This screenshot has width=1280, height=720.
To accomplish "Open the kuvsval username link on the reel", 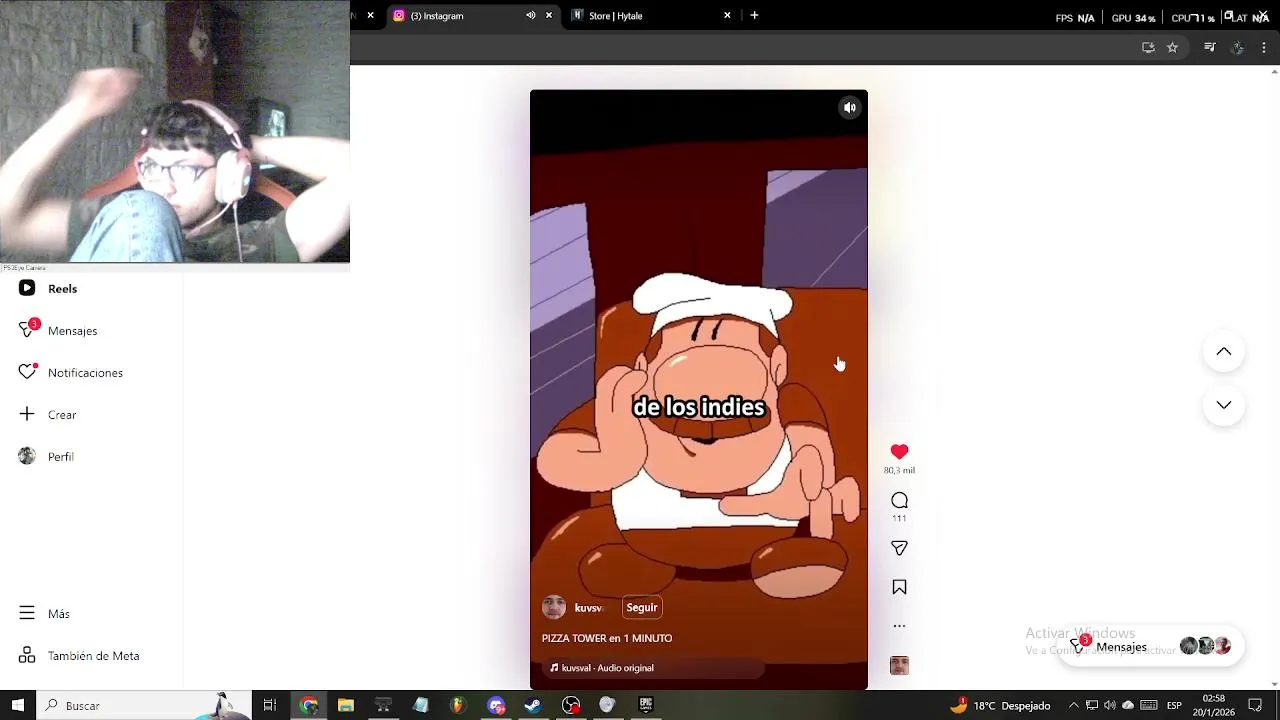I will point(589,608).
